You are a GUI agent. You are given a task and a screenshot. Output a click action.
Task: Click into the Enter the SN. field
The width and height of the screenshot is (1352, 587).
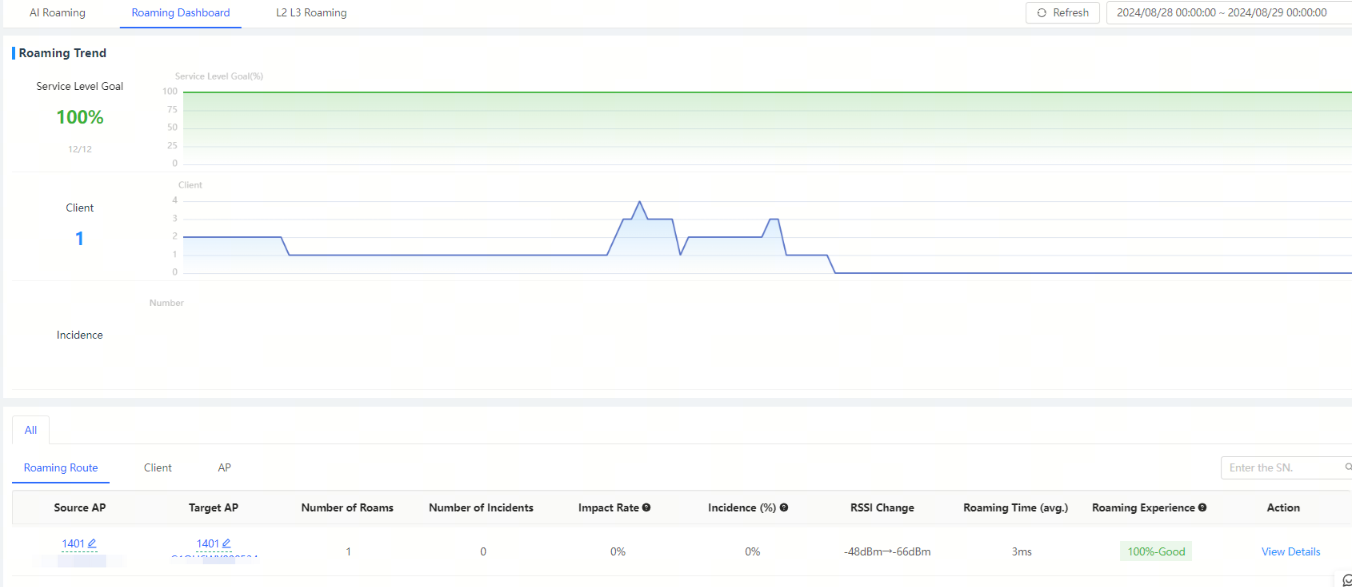click(1280, 468)
